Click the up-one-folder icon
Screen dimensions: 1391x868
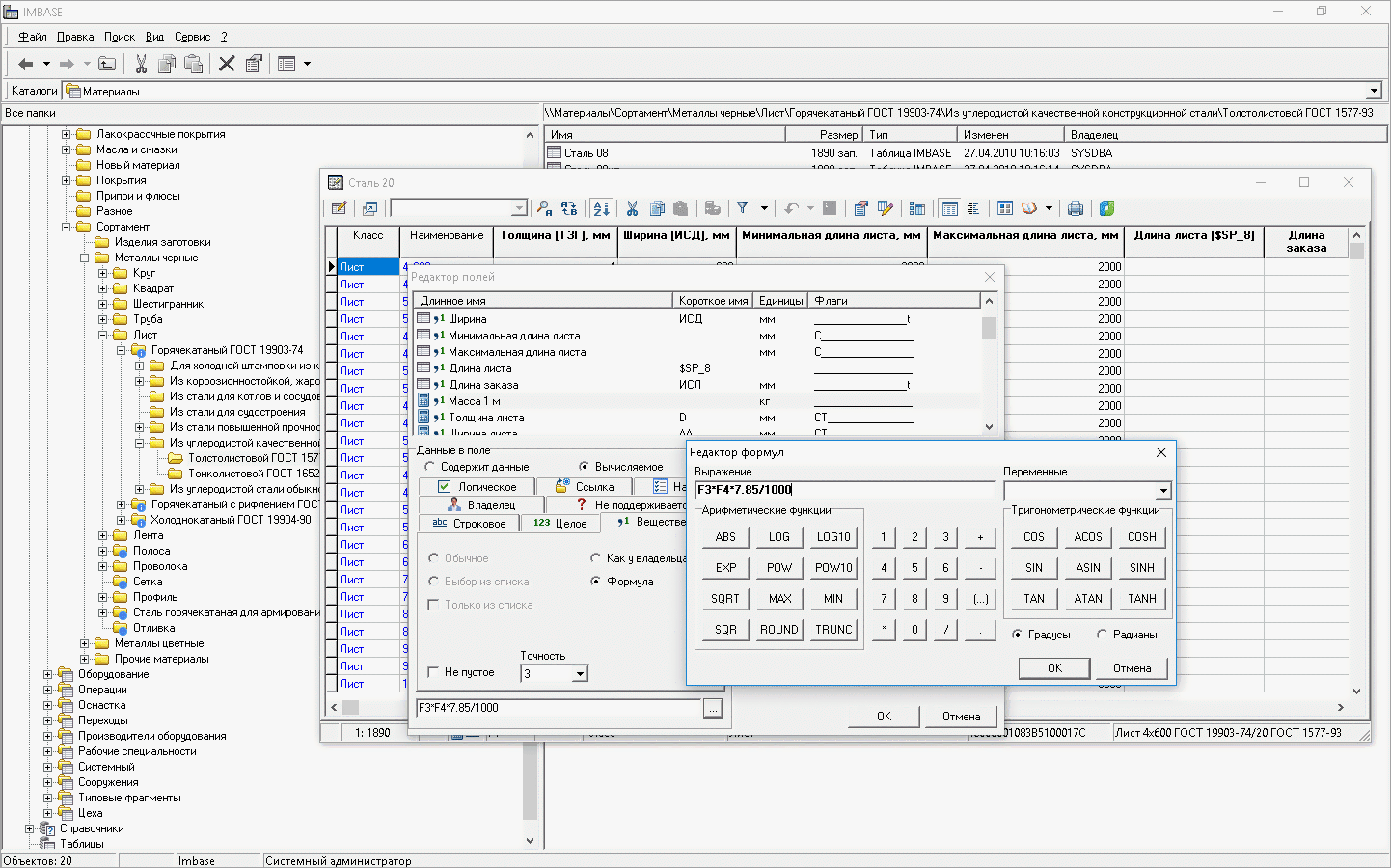tap(107, 64)
